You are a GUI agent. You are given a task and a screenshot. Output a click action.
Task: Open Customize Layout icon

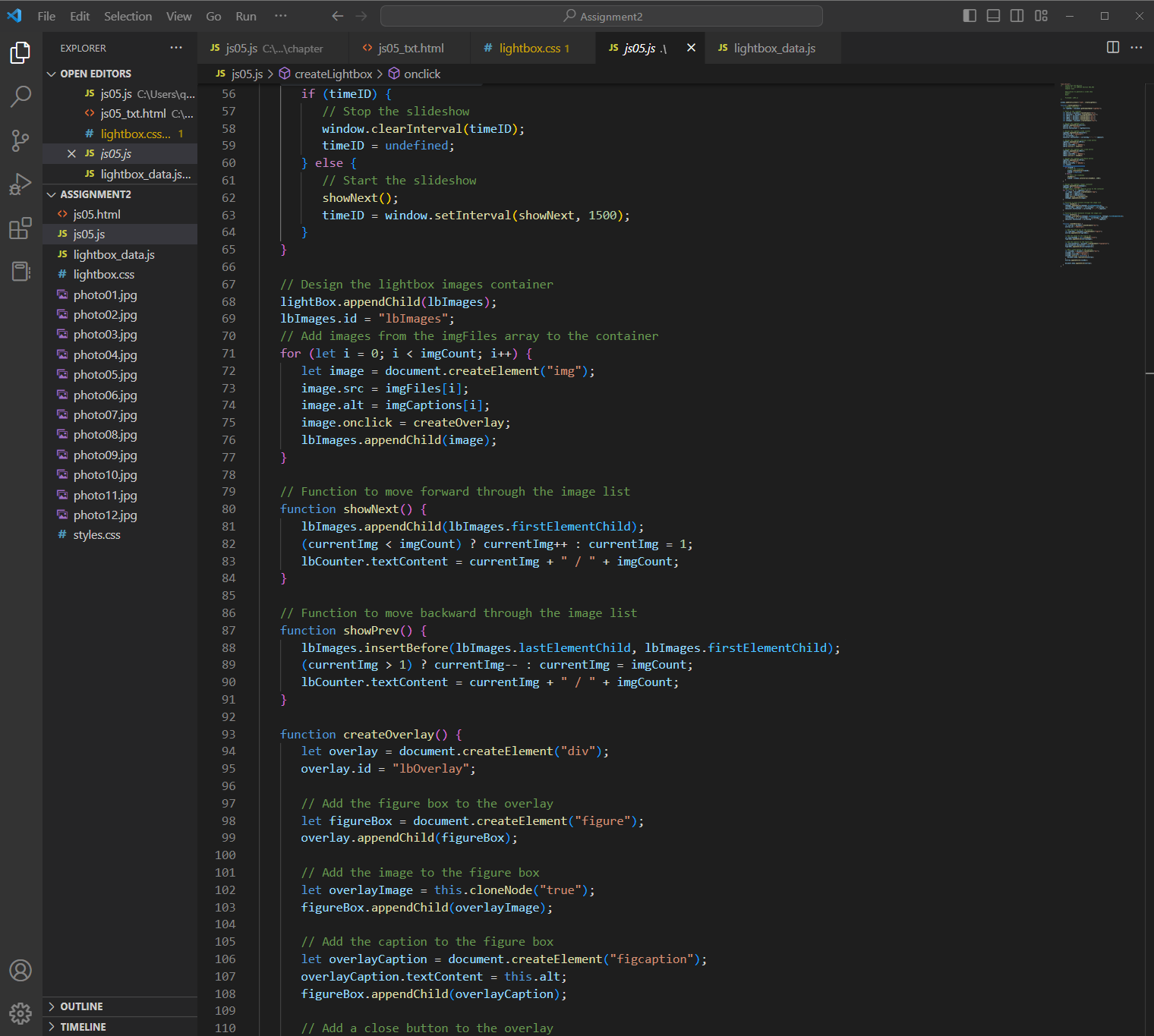[x=1041, y=16]
